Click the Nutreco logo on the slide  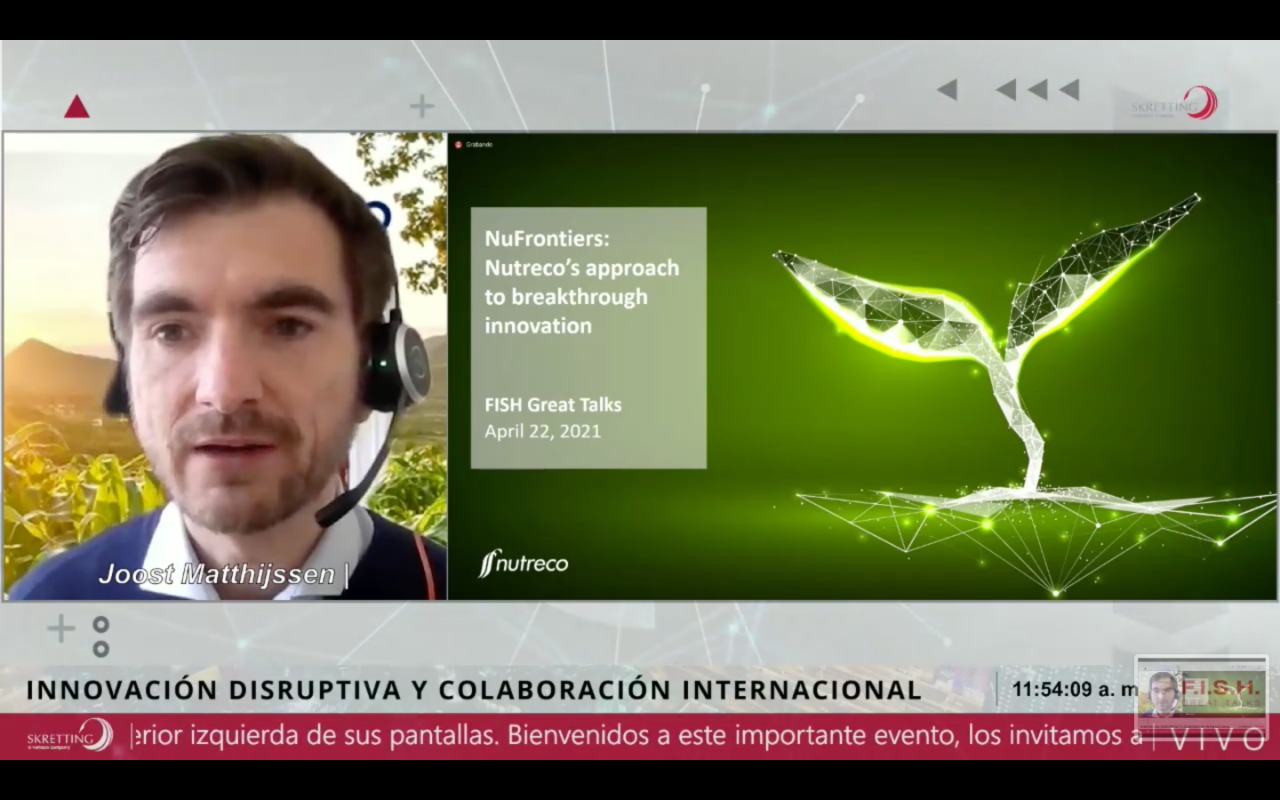(x=523, y=564)
